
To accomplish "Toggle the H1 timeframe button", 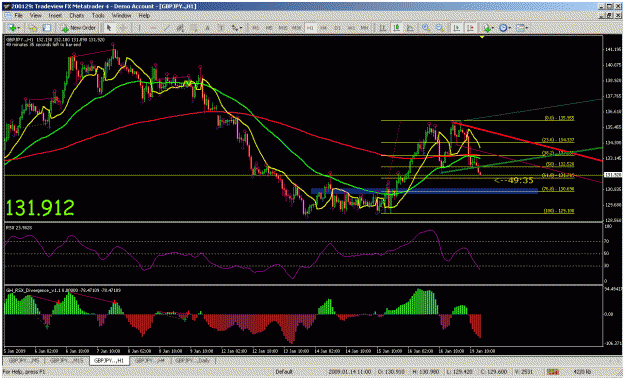I will coord(310,28).
